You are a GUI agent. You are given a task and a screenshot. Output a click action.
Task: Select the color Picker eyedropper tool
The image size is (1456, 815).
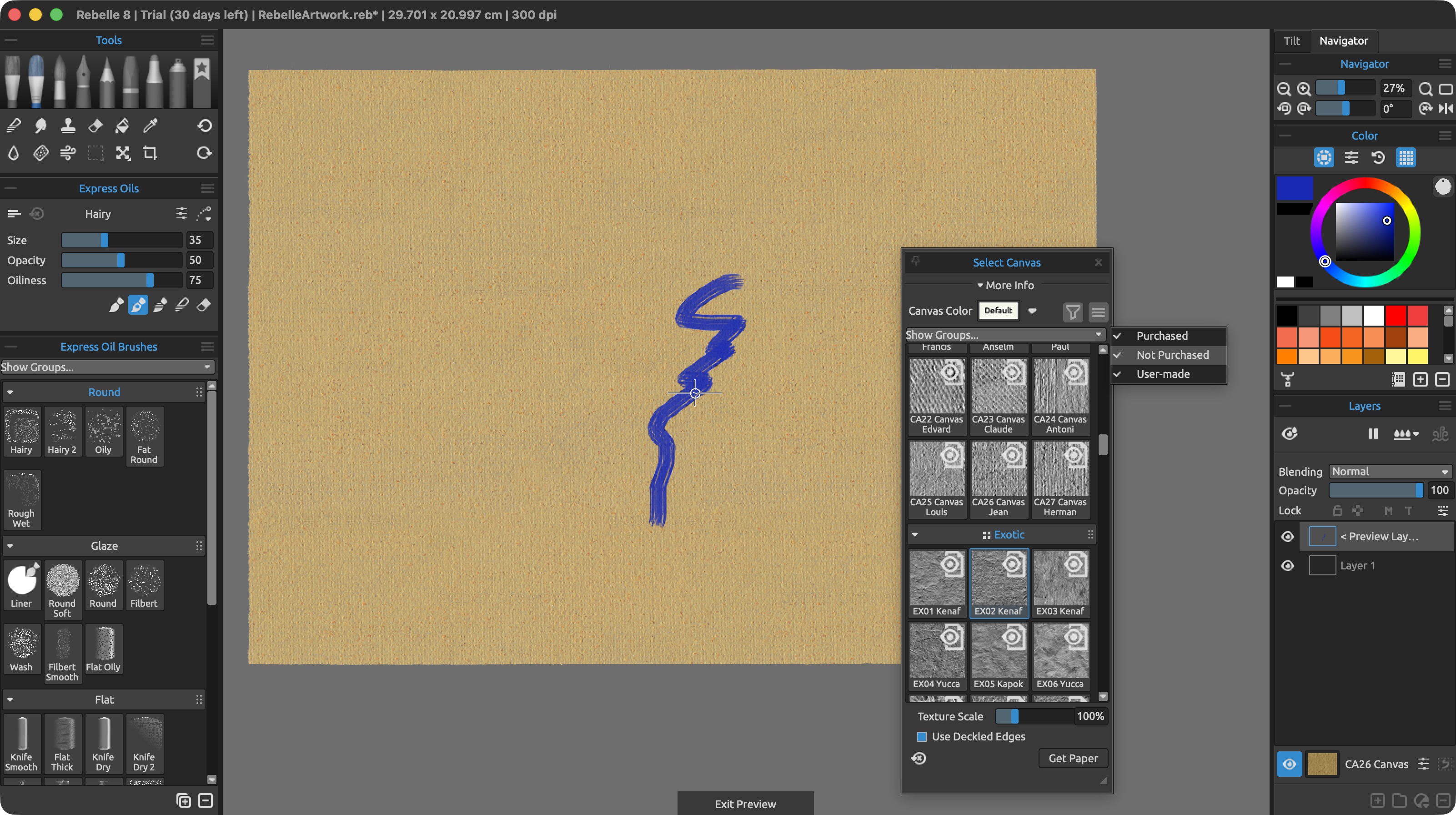click(x=150, y=126)
